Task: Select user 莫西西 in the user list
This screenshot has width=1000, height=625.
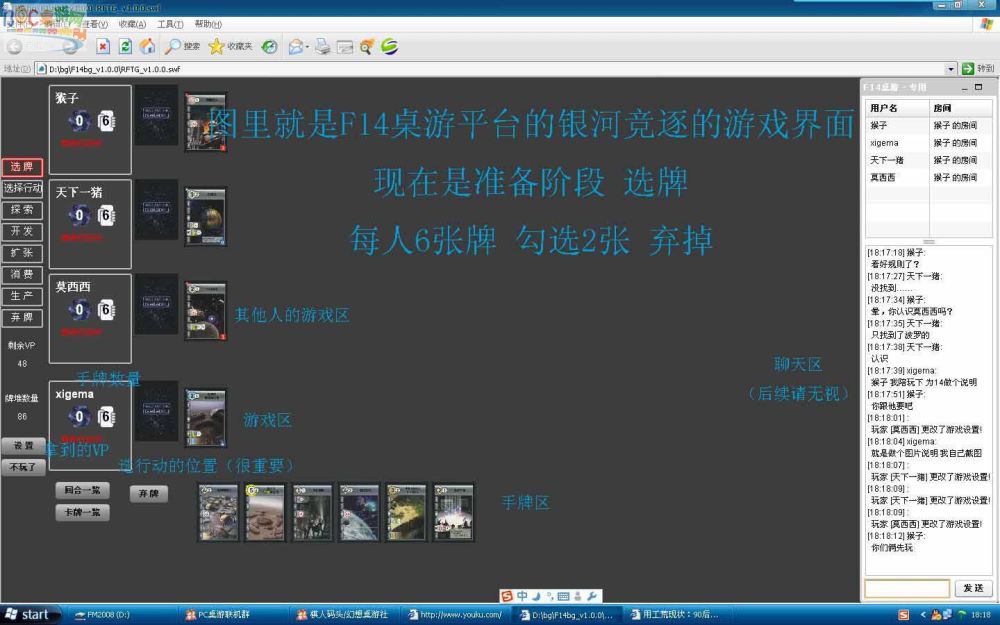Action: coord(929,177)
